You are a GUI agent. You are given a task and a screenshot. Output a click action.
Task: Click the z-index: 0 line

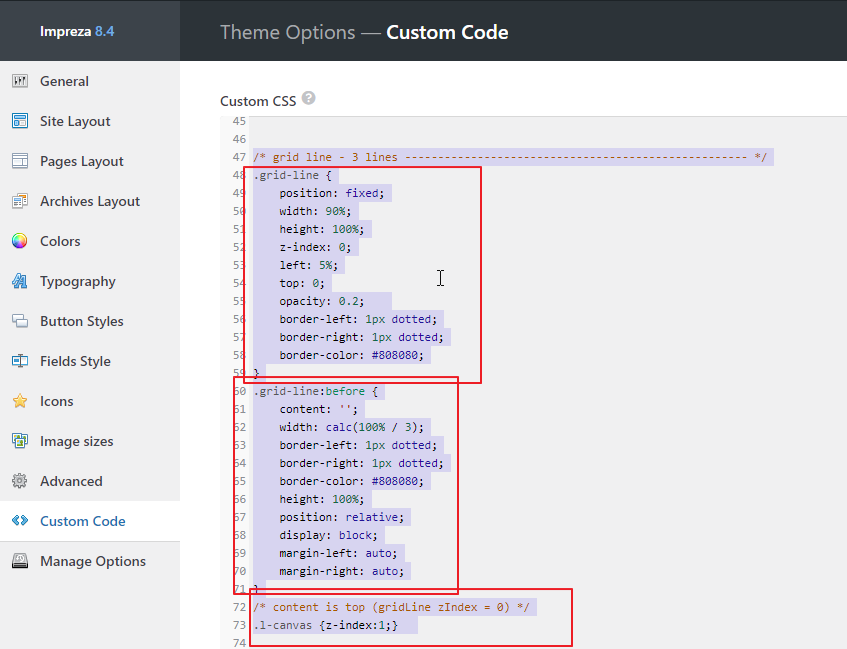[x=315, y=247]
